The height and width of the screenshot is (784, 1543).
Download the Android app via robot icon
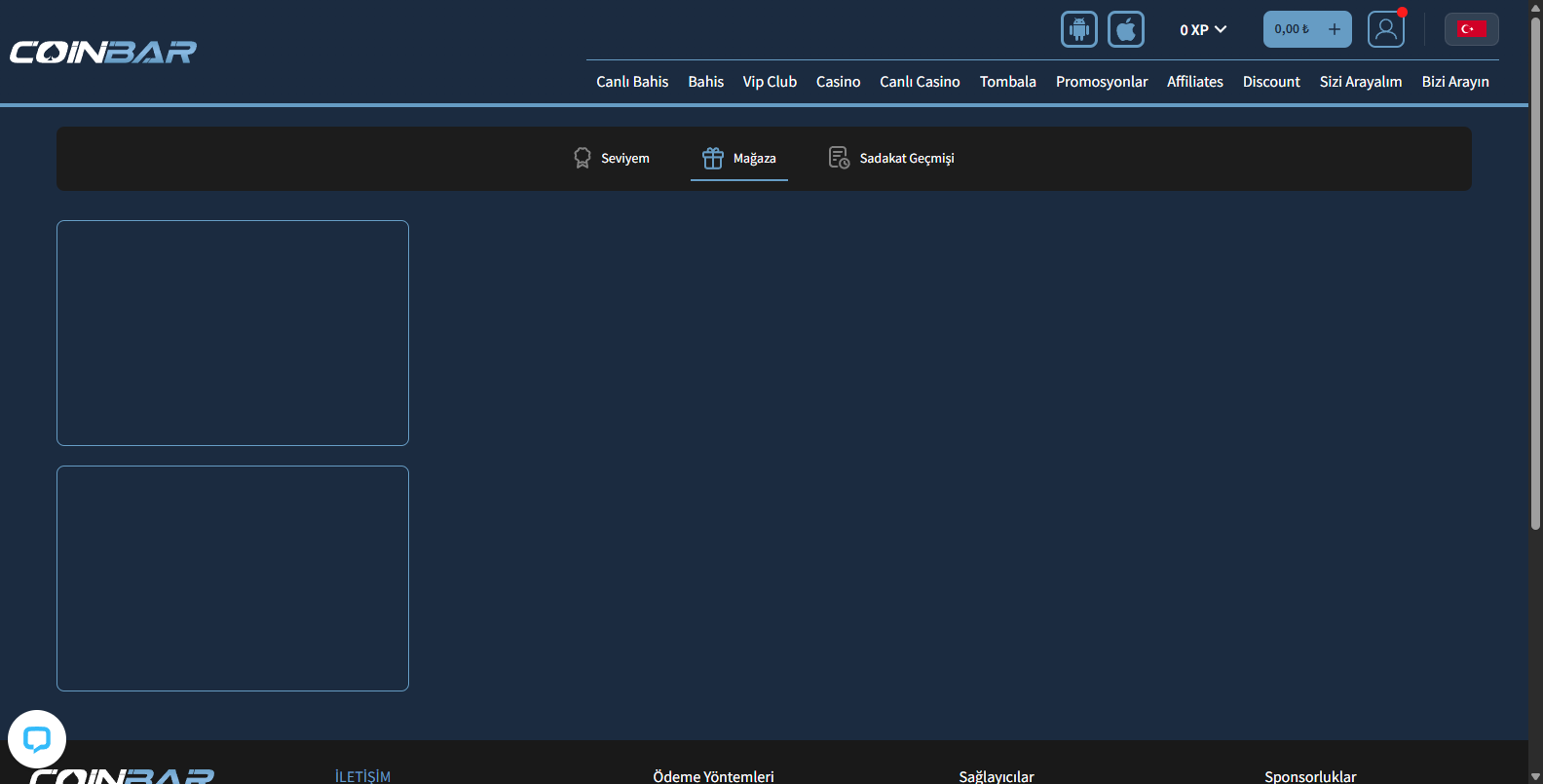tap(1078, 29)
